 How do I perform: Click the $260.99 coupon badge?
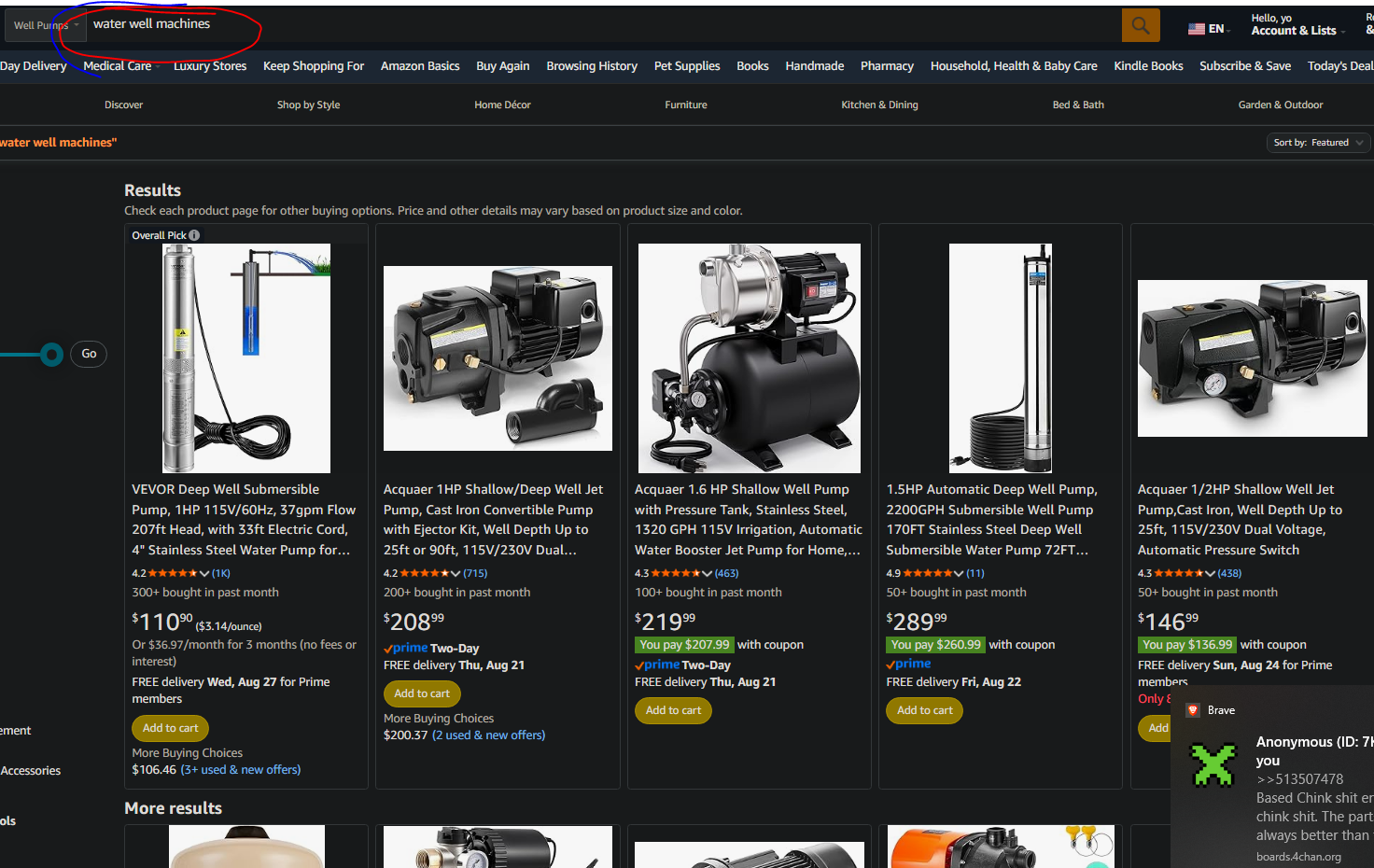(935, 645)
